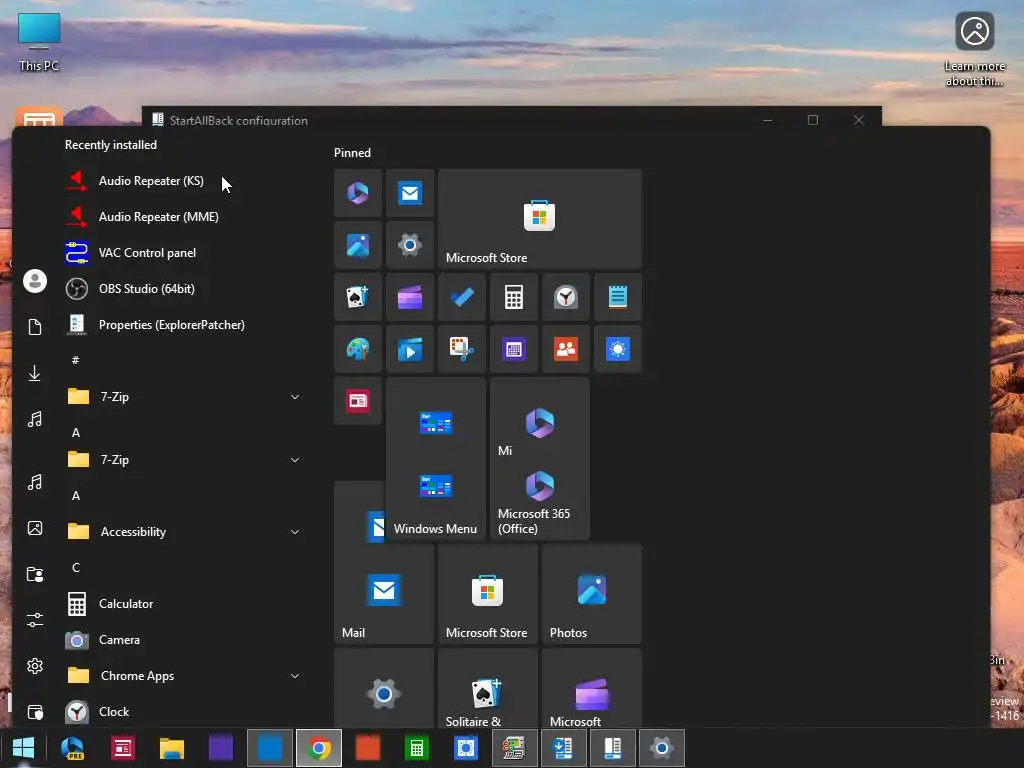Open the wide Microsoft Store tile beside small Settings tile
The width and height of the screenshot is (1024, 768).
(540, 219)
